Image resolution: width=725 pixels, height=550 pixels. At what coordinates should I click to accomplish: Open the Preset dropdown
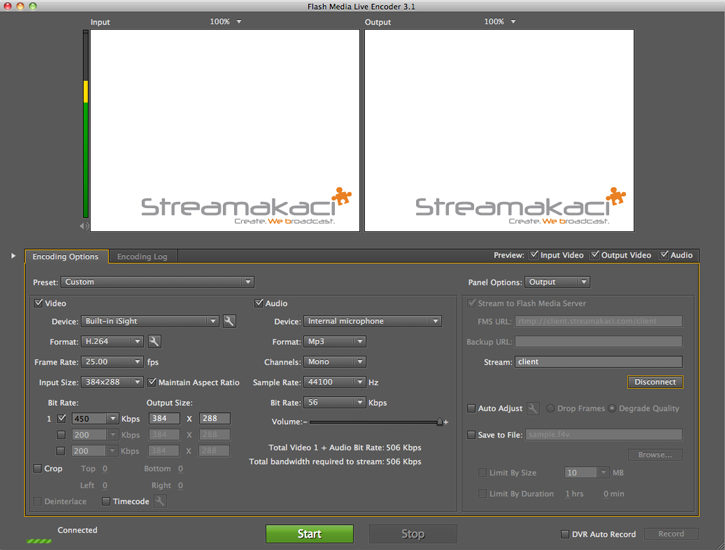pos(157,282)
